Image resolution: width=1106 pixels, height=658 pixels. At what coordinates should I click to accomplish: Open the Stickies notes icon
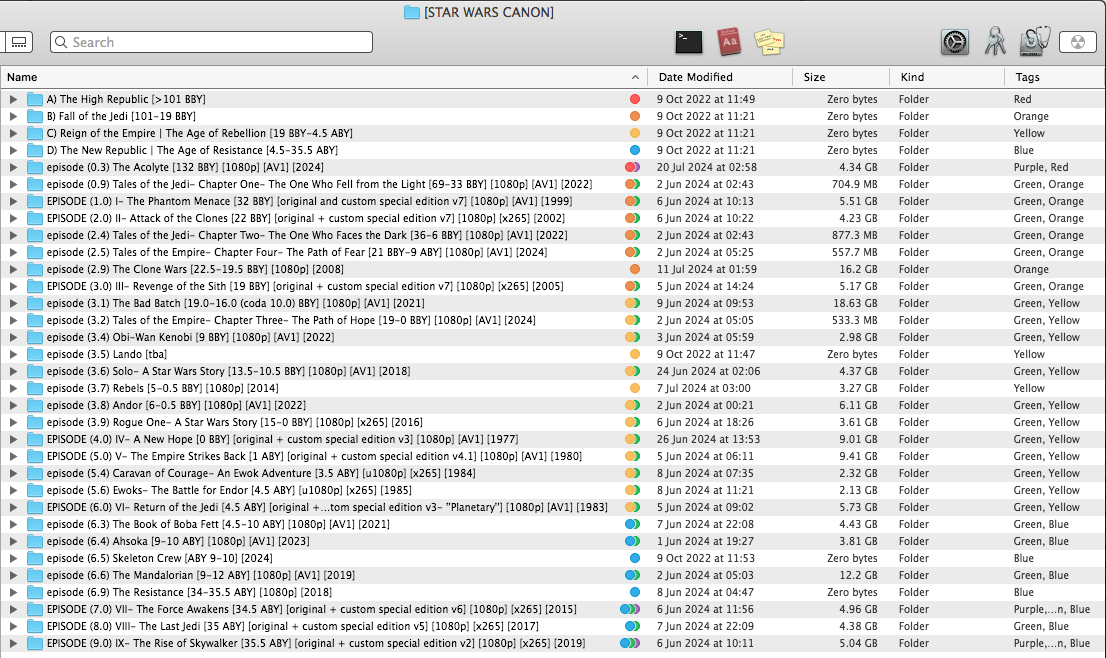769,42
